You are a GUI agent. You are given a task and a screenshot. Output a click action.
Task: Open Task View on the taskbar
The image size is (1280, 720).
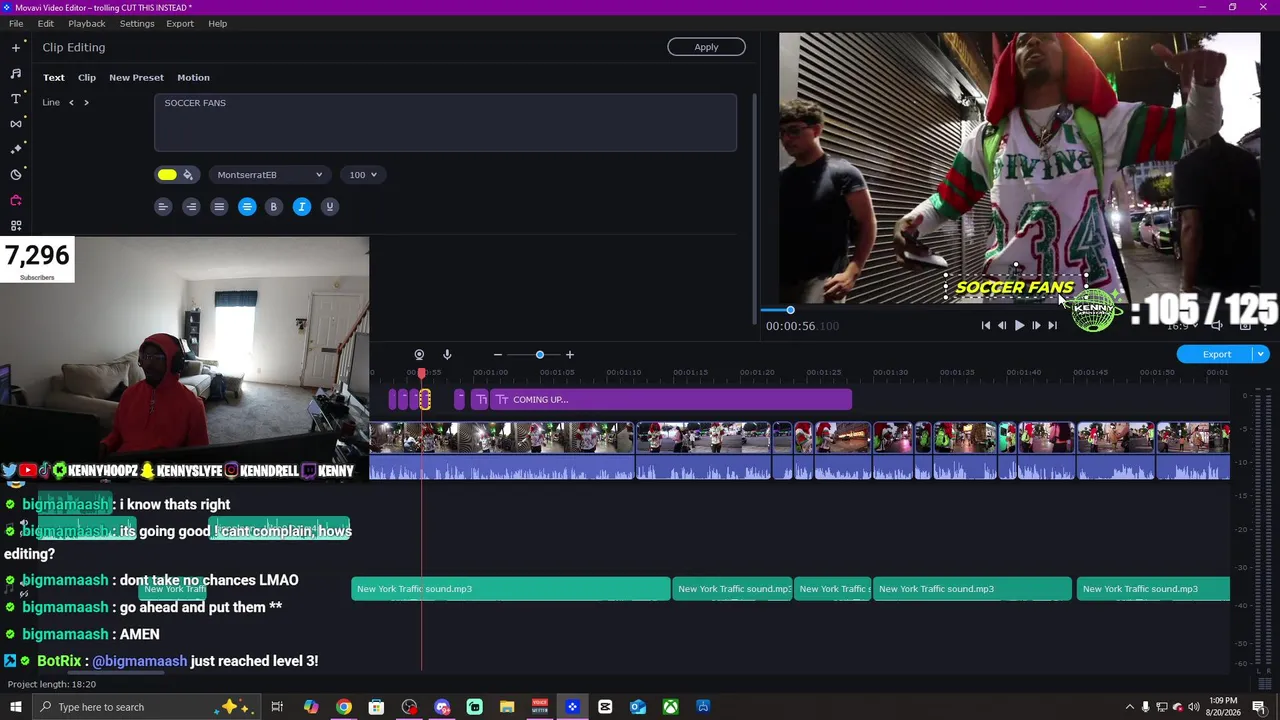(x=277, y=707)
